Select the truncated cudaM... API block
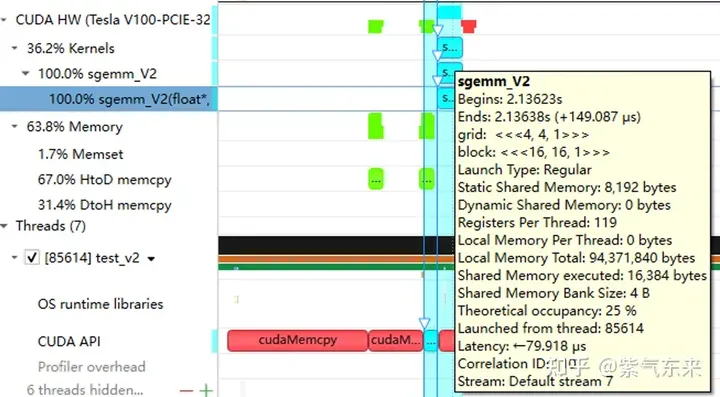This screenshot has width=720, height=397. [395, 340]
